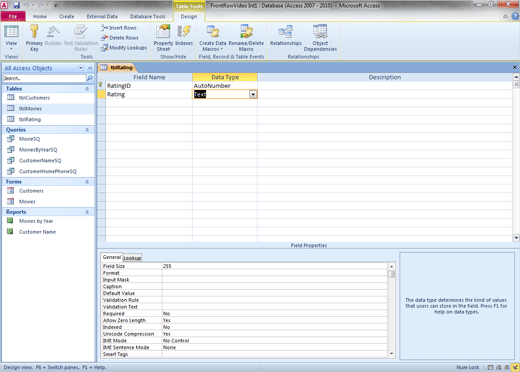
Task: Show the Property Sheet
Action: (163, 38)
